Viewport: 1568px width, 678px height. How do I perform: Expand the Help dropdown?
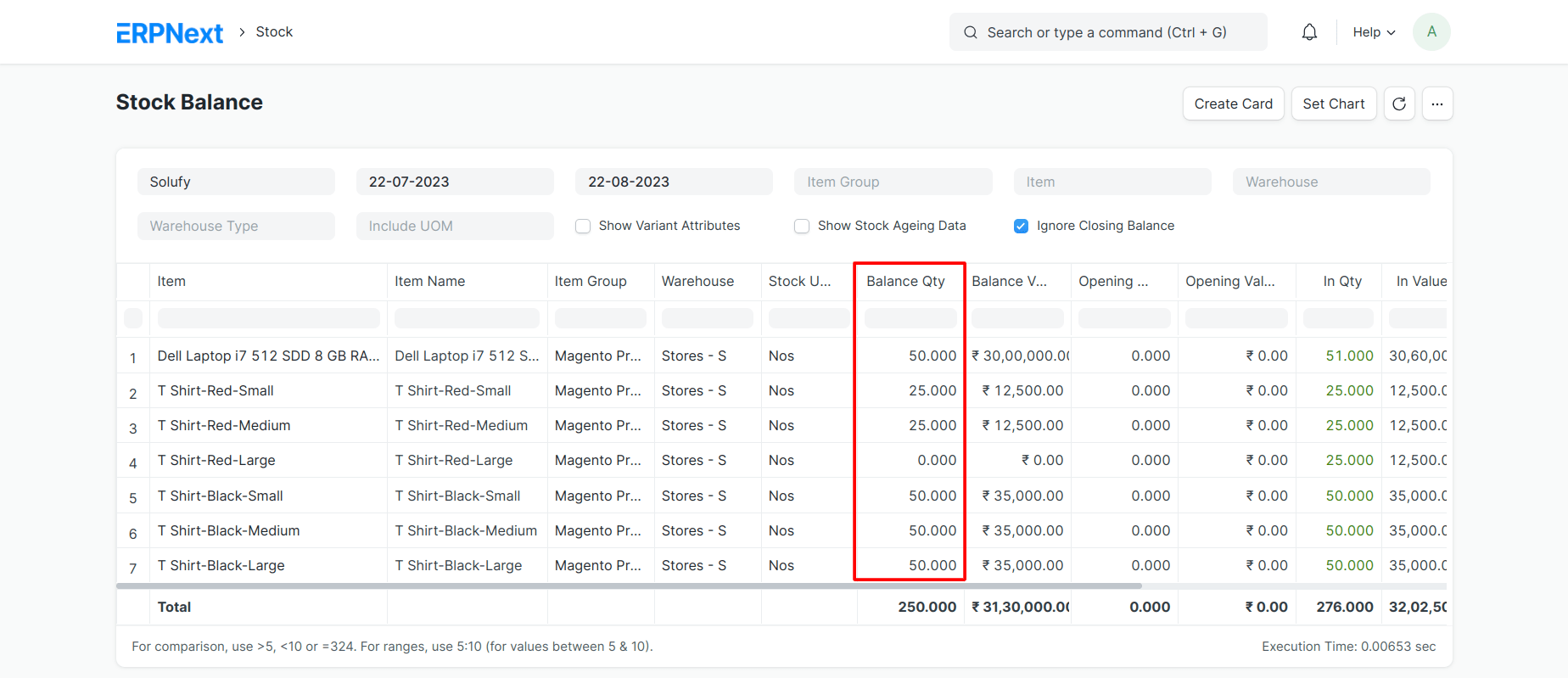click(x=1374, y=32)
